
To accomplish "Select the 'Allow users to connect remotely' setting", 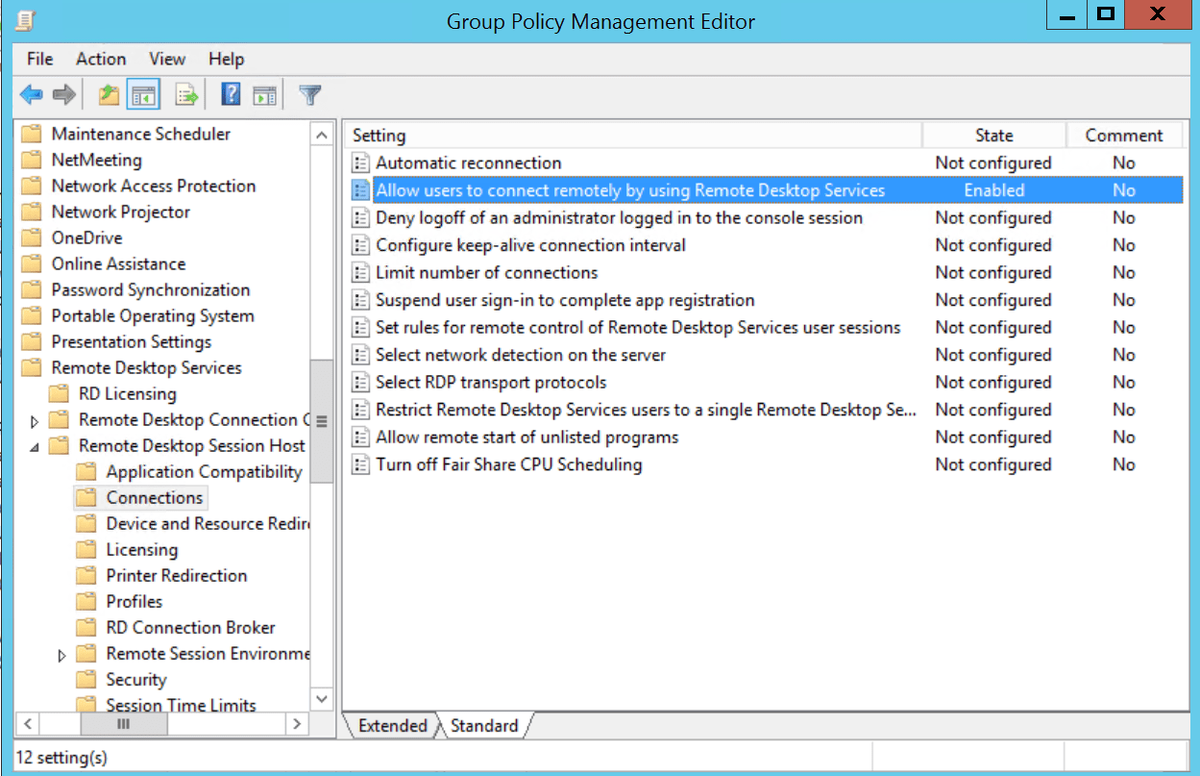I will coord(630,190).
